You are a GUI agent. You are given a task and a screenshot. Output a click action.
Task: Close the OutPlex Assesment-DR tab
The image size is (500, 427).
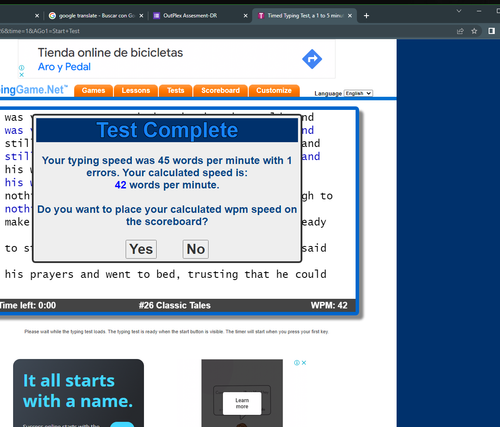point(246,16)
